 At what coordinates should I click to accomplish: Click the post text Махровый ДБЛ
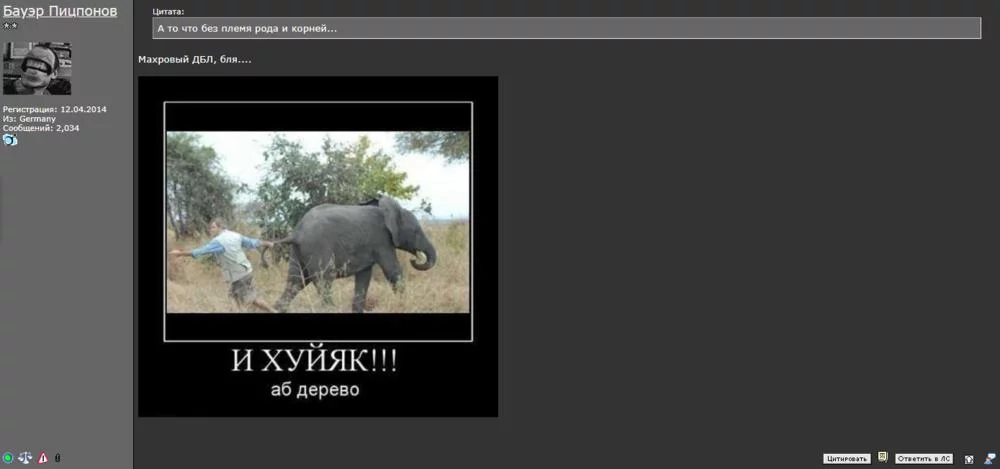tap(195, 60)
